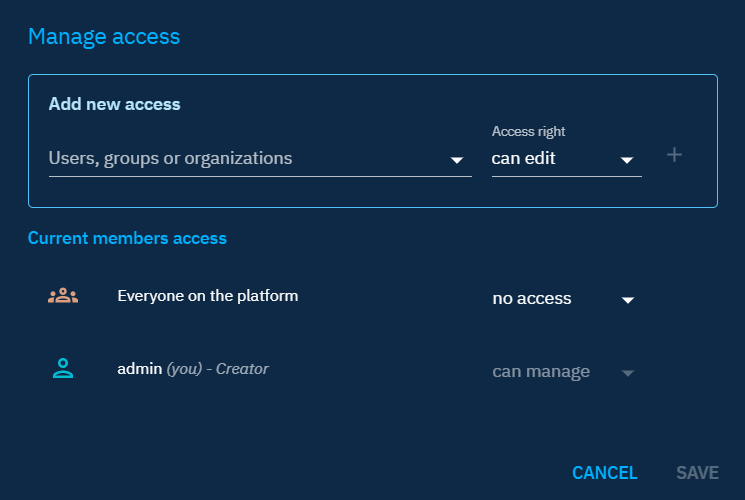745x500 pixels.
Task: Click the greyed arrow beside "can manage"
Action: (628, 373)
